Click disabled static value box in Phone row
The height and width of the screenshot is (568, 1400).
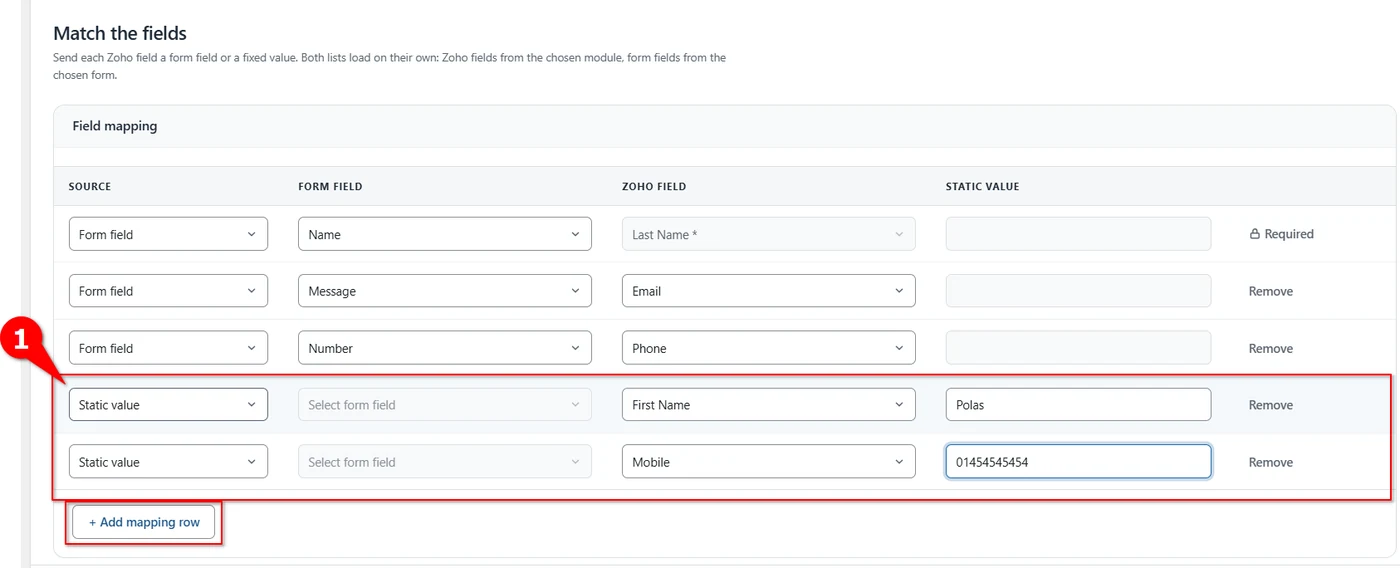[1078, 348]
